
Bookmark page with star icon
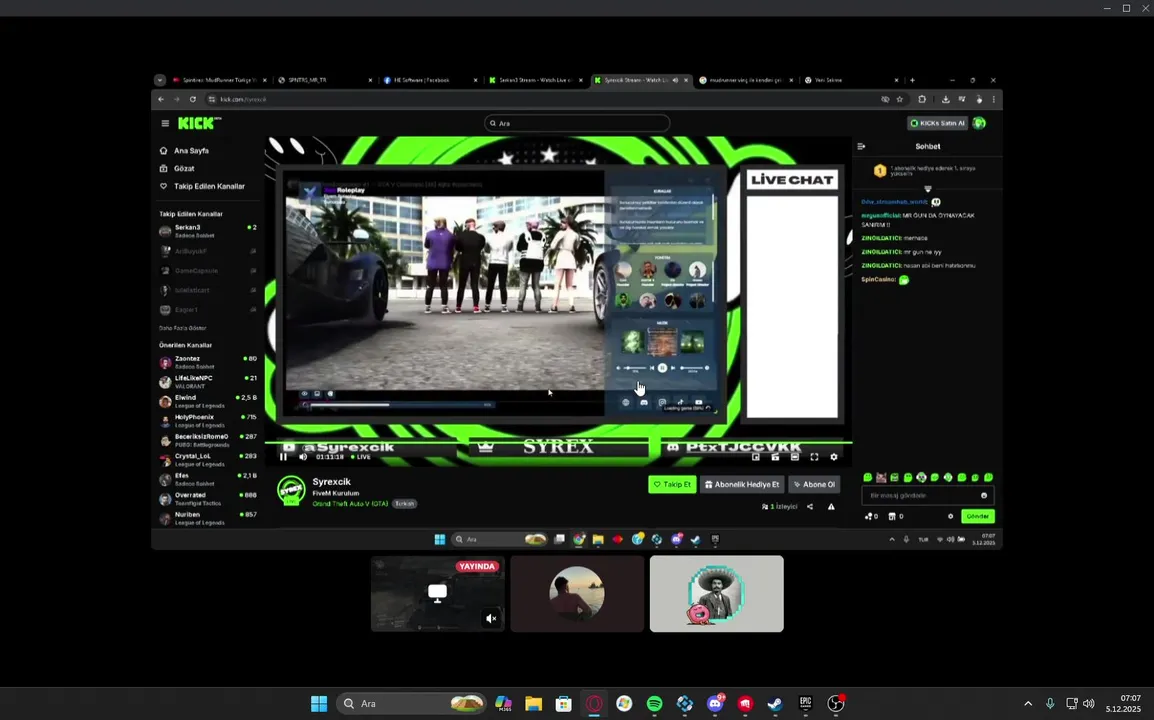(899, 99)
